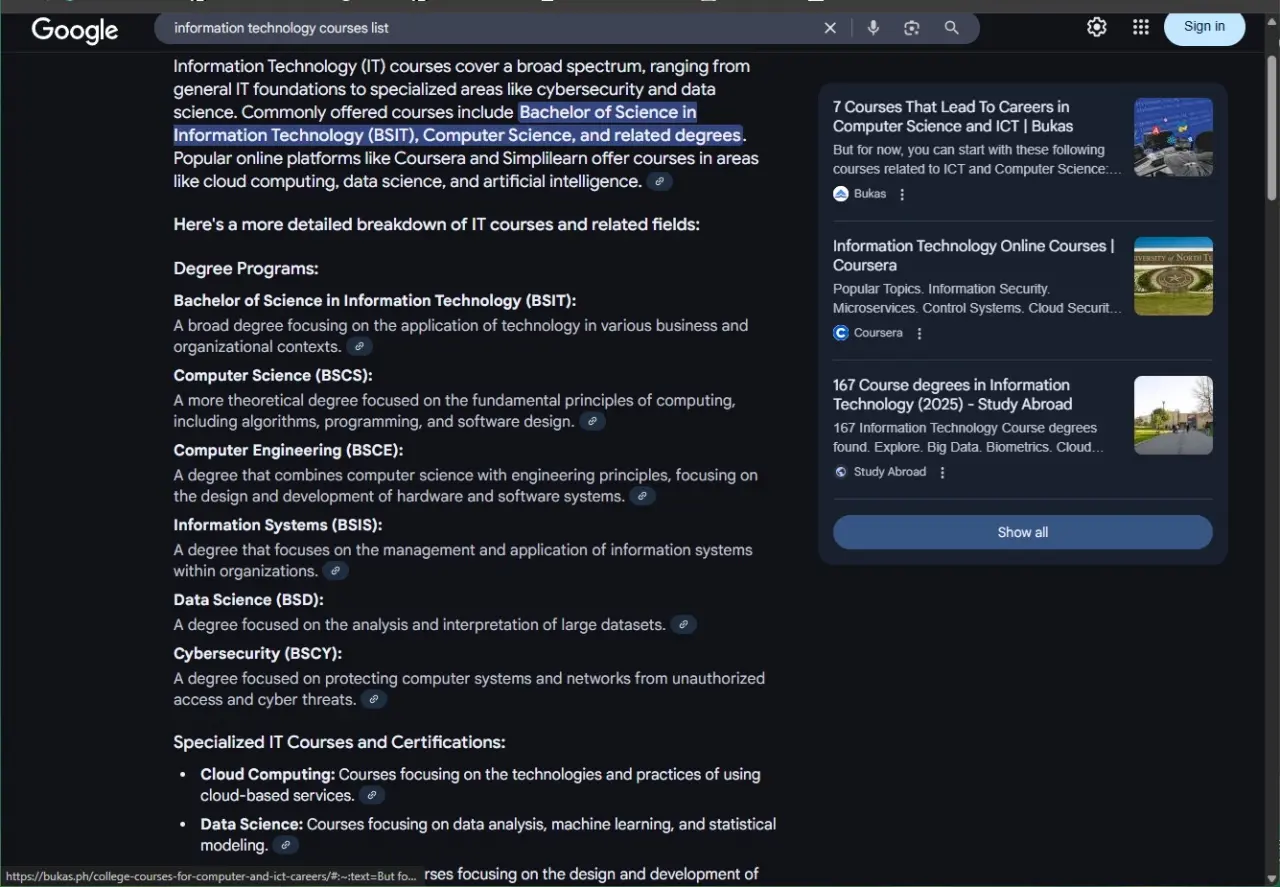
Task: Open more options for Bukas result
Action: (902, 194)
